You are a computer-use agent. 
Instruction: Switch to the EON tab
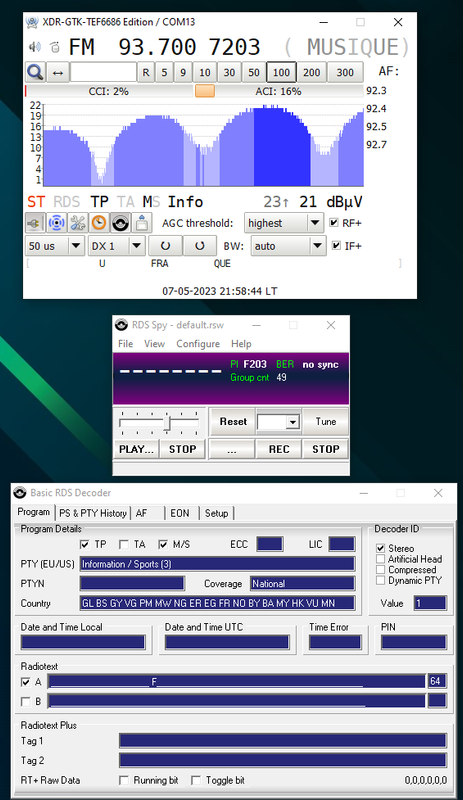click(180, 513)
